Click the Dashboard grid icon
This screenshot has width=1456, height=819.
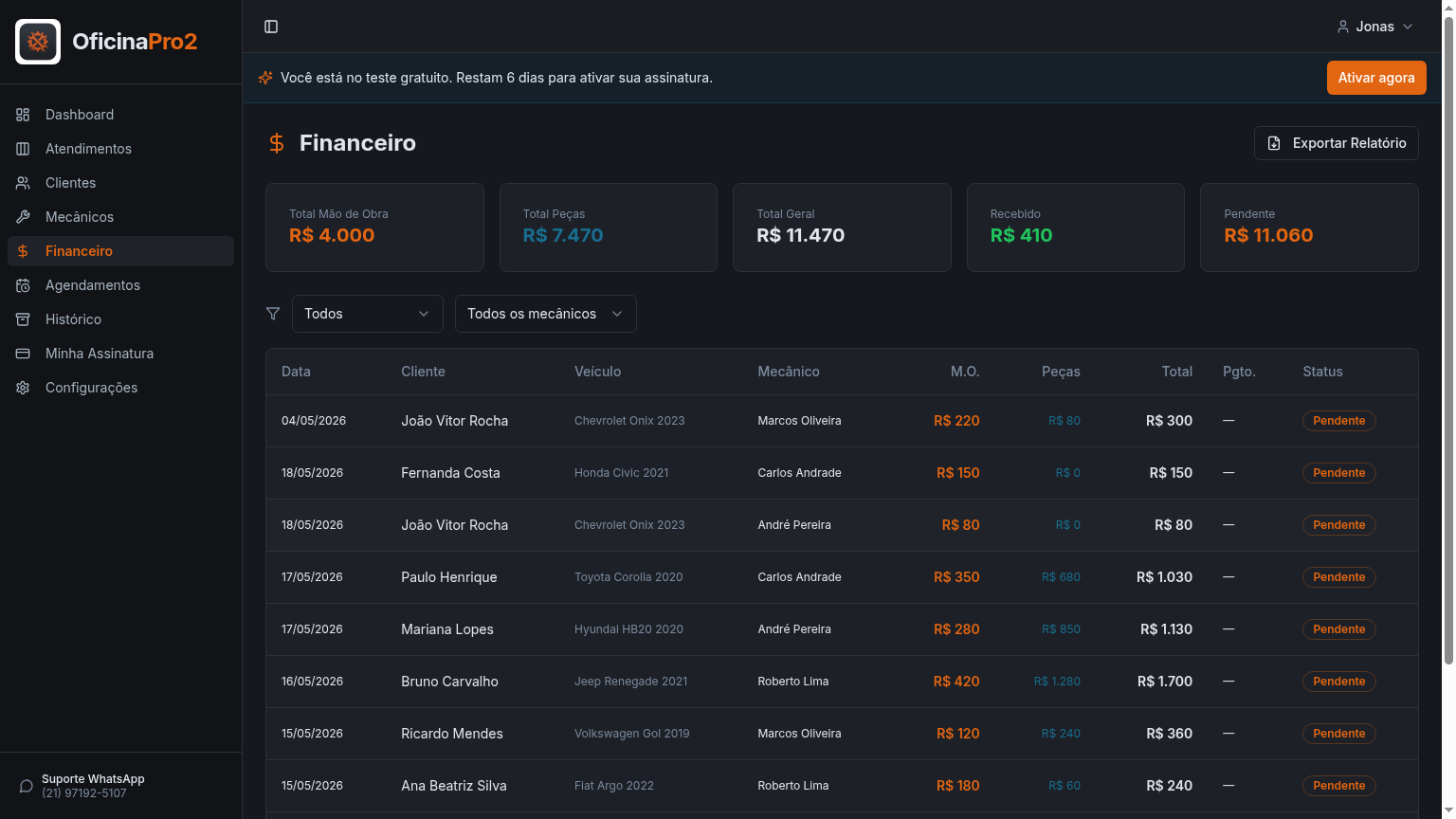[x=23, y=115]
